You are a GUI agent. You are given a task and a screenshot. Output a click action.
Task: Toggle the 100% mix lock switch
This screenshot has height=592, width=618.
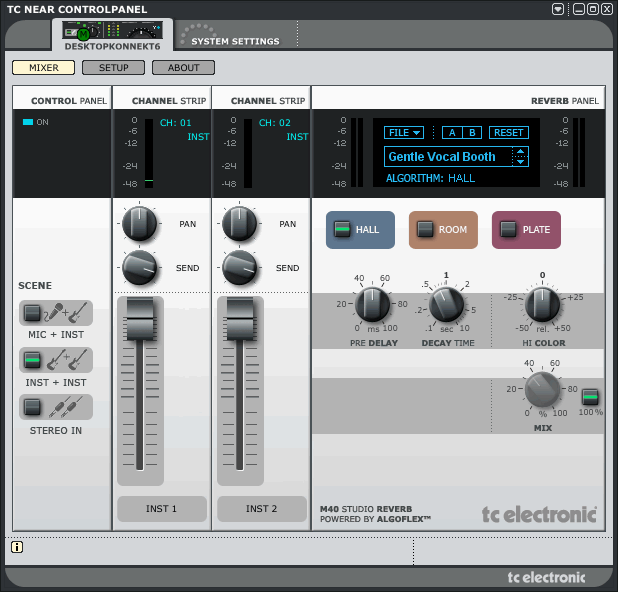[590, 397]
